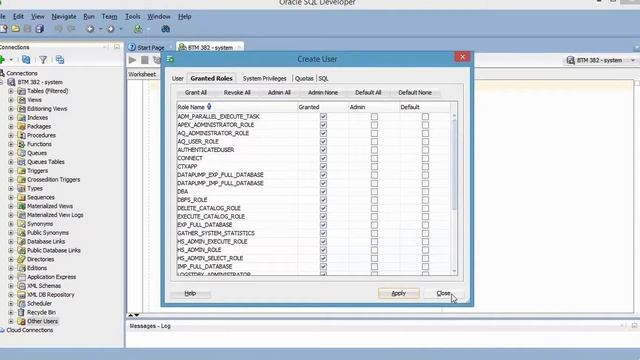Click the Save All toolbar icon

(40, 29)
